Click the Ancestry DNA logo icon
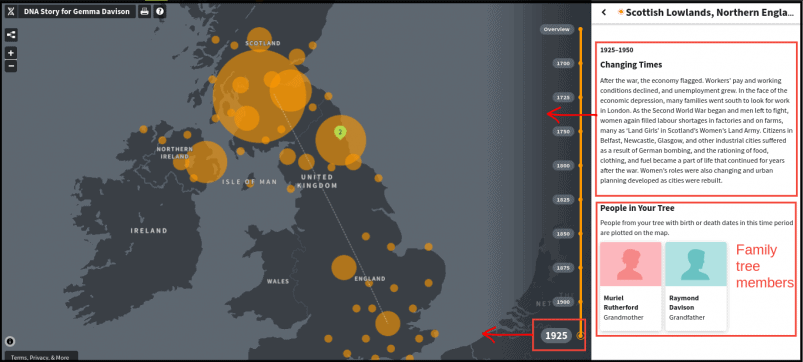The width and height of the screenshot is (803, 362). [11, 11]
